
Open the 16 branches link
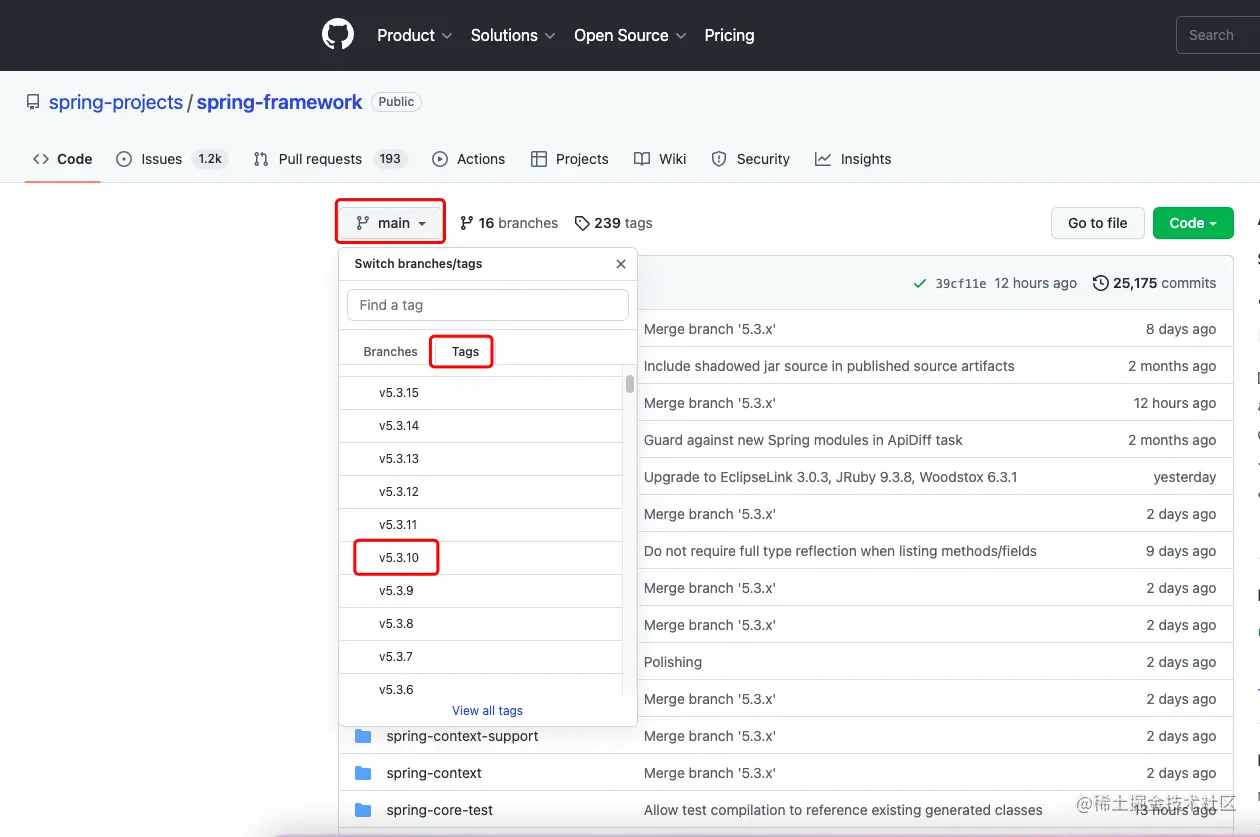[x=509, y=223]
